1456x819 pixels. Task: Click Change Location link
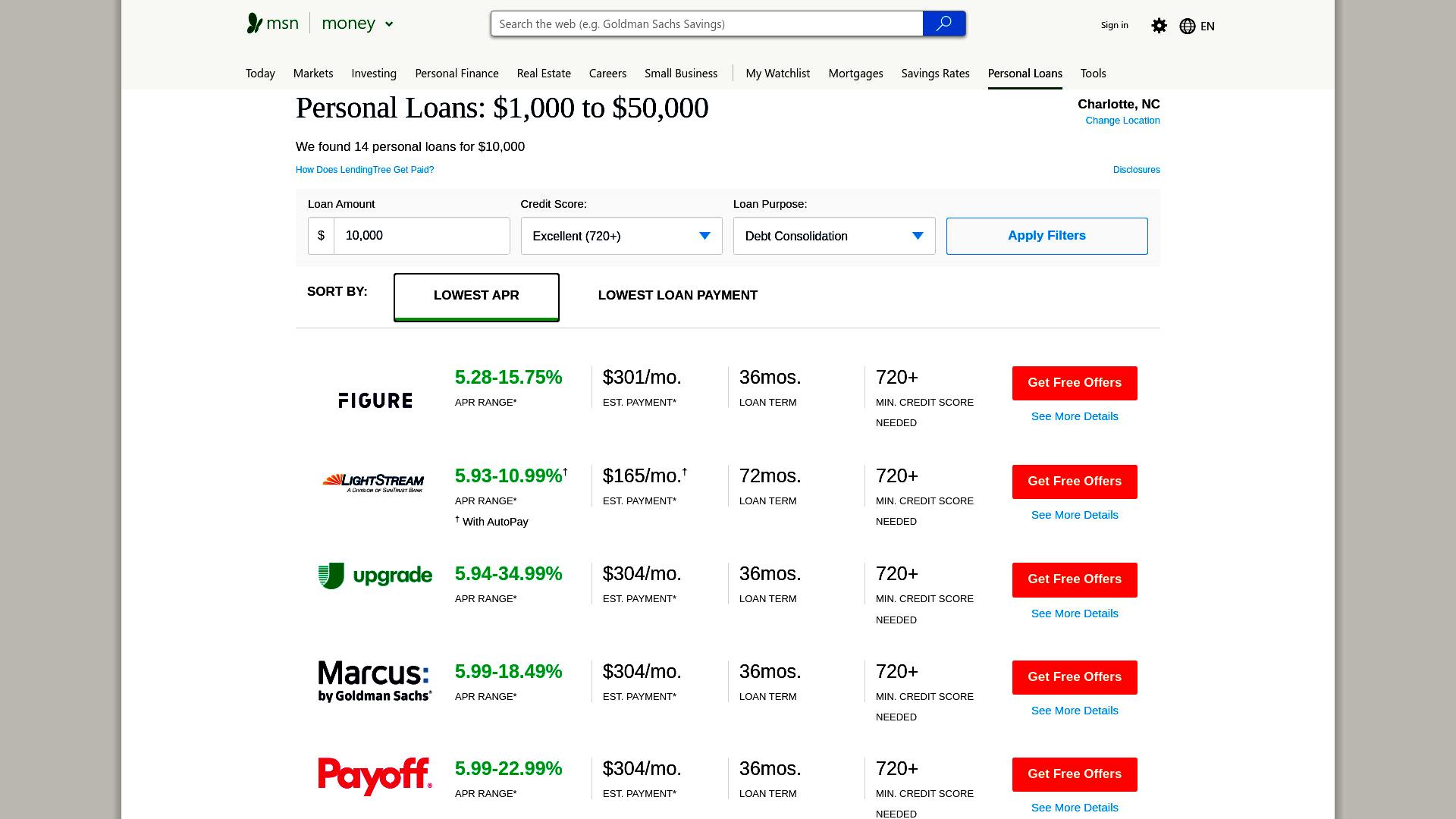click(x=1122, y=121)
